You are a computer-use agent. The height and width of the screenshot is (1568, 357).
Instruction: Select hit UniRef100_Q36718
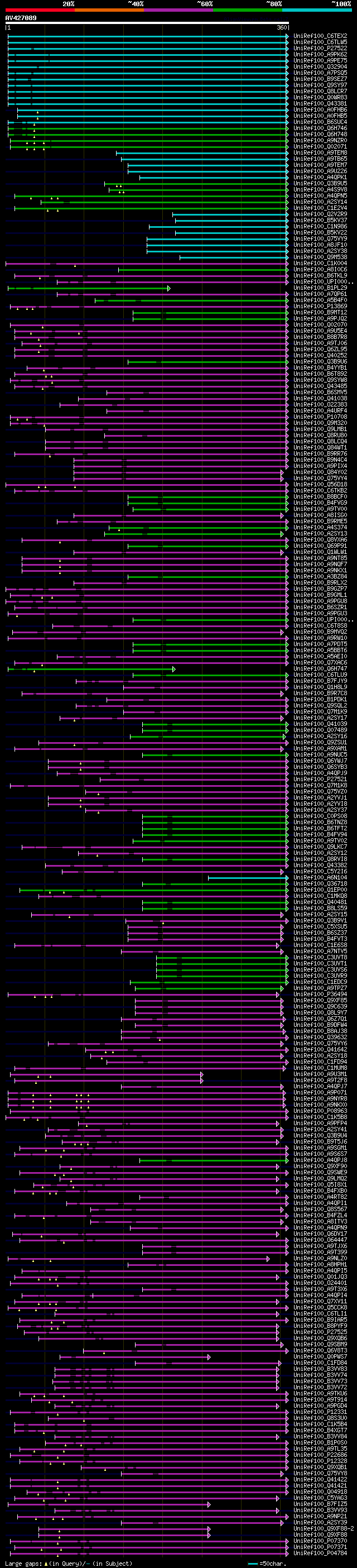point(321,884)
